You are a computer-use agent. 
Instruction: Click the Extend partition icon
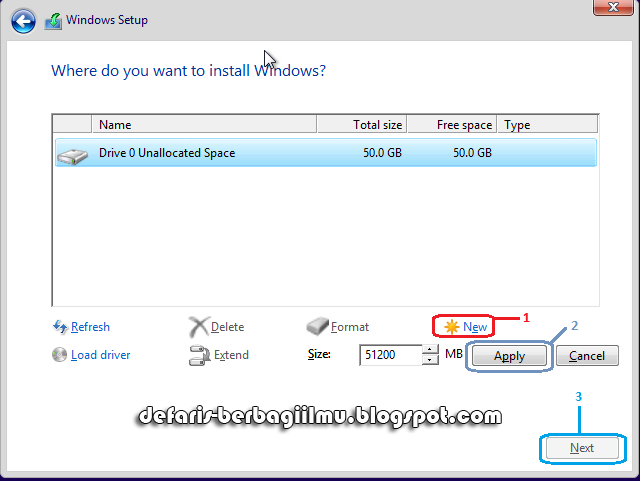[x=198, y=355]
